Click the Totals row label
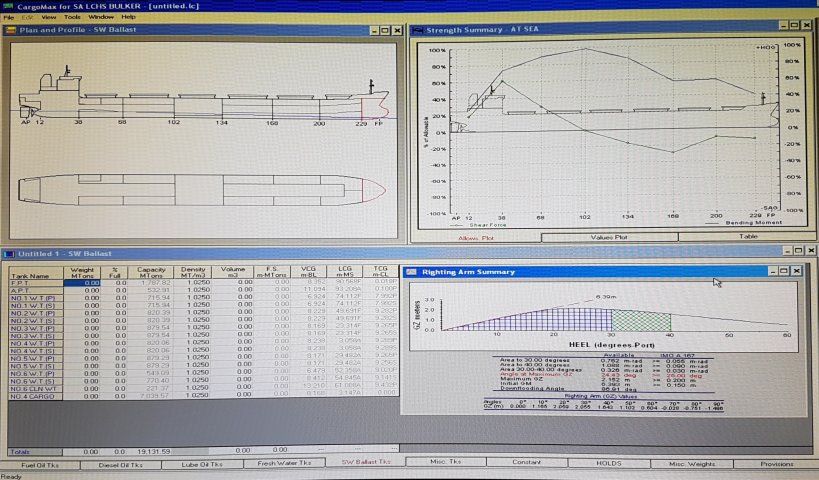Screen dimensions: 819x480 click(x=36, y=452)
